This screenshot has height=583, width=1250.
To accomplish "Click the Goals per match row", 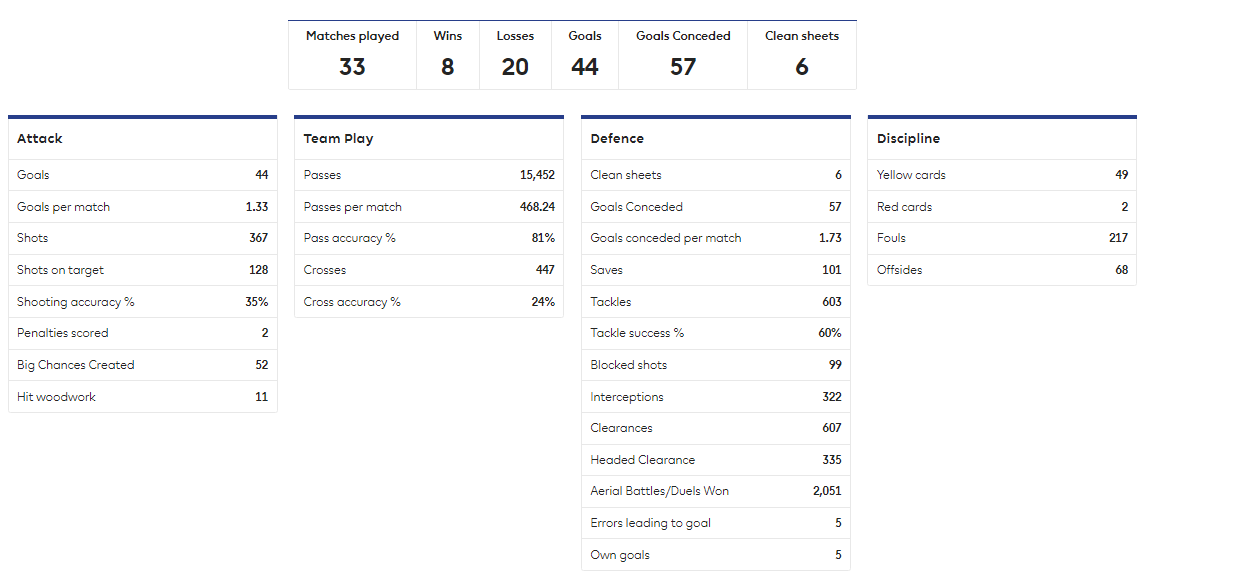I will [142, 207].
